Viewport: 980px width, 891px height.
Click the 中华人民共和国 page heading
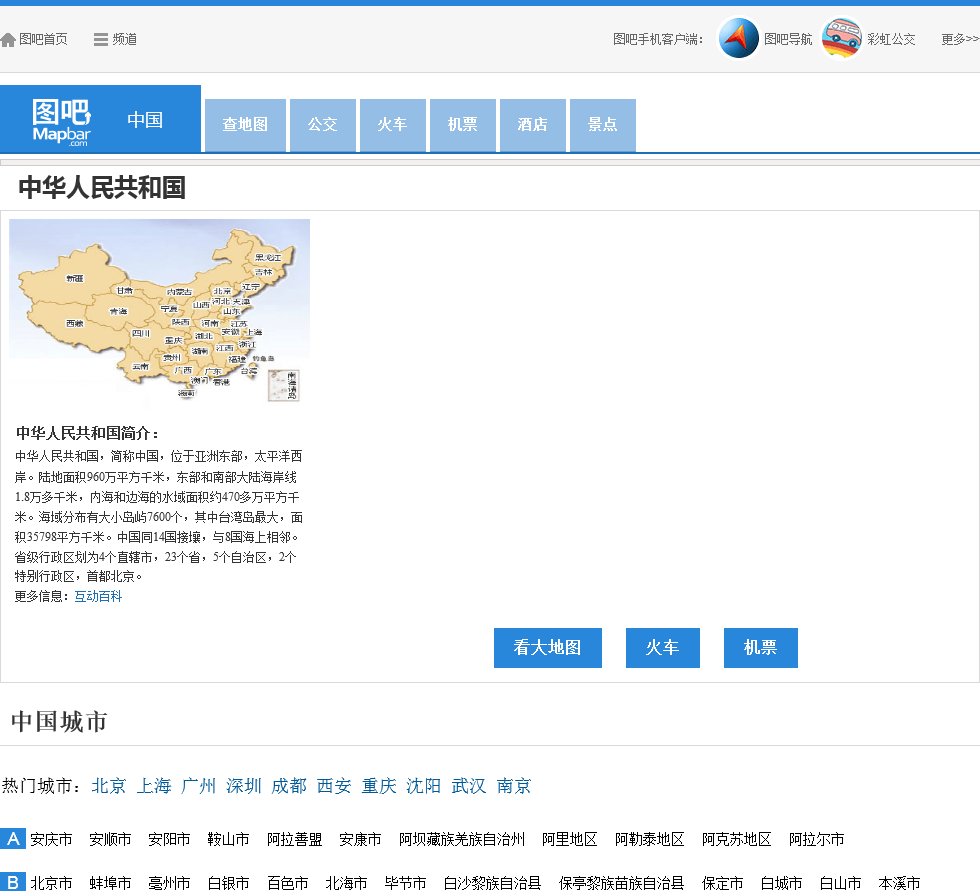[102, 187]
